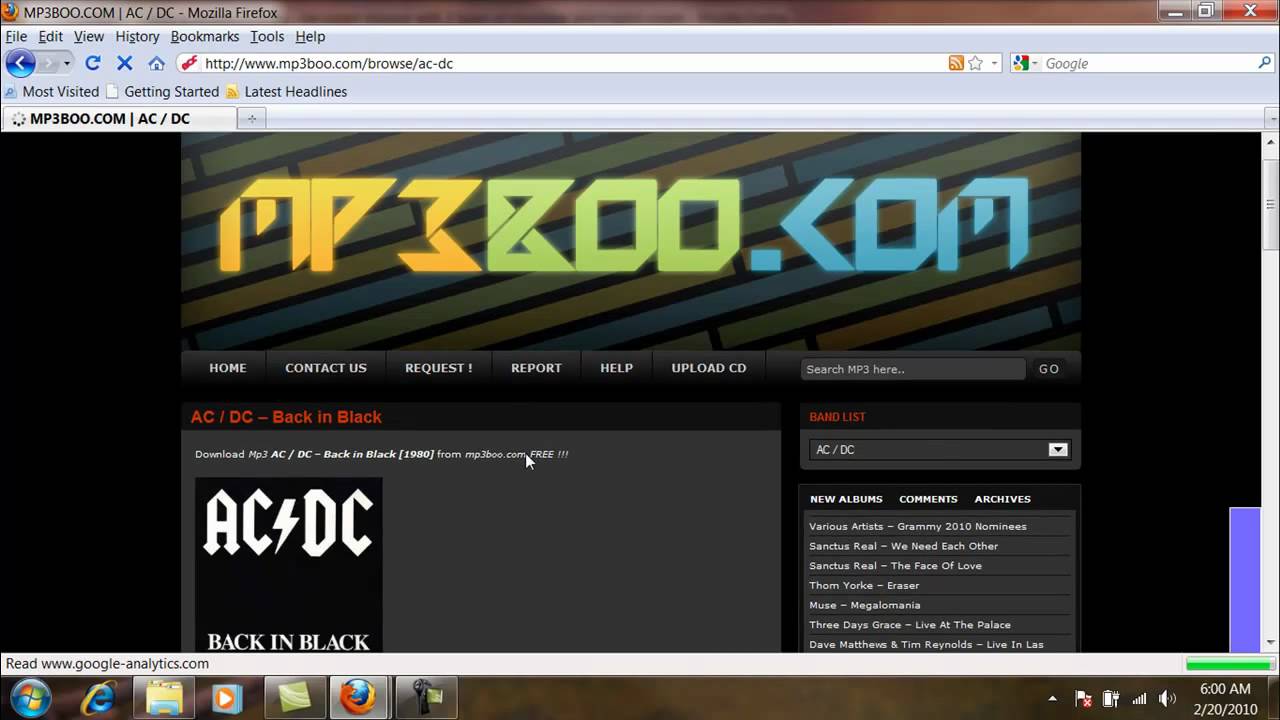Screen dimensions: 1280x720
Task: Focus the Search MP3 here field
Action: pyautogui.click(x=913, y=369)
